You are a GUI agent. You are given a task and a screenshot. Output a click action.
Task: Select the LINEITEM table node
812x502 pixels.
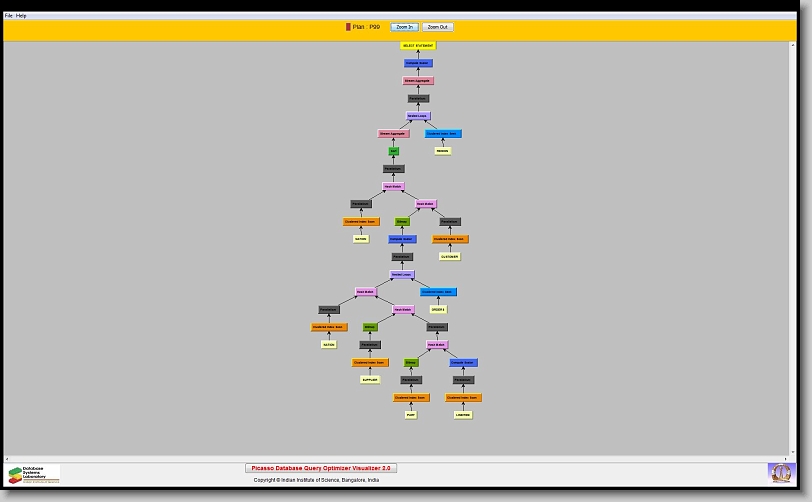pos(463,415)
